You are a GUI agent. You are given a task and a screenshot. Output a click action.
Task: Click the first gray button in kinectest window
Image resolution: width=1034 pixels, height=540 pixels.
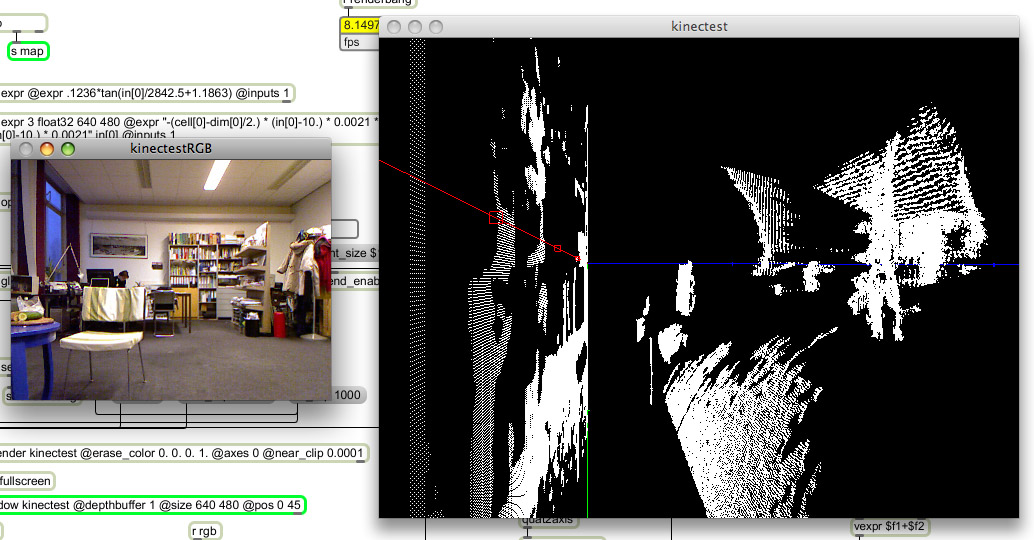click(394, 27)
